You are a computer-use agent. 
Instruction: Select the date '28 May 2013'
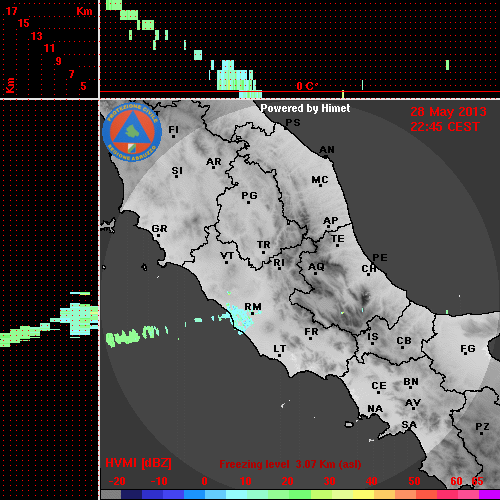tap(448, 112)
